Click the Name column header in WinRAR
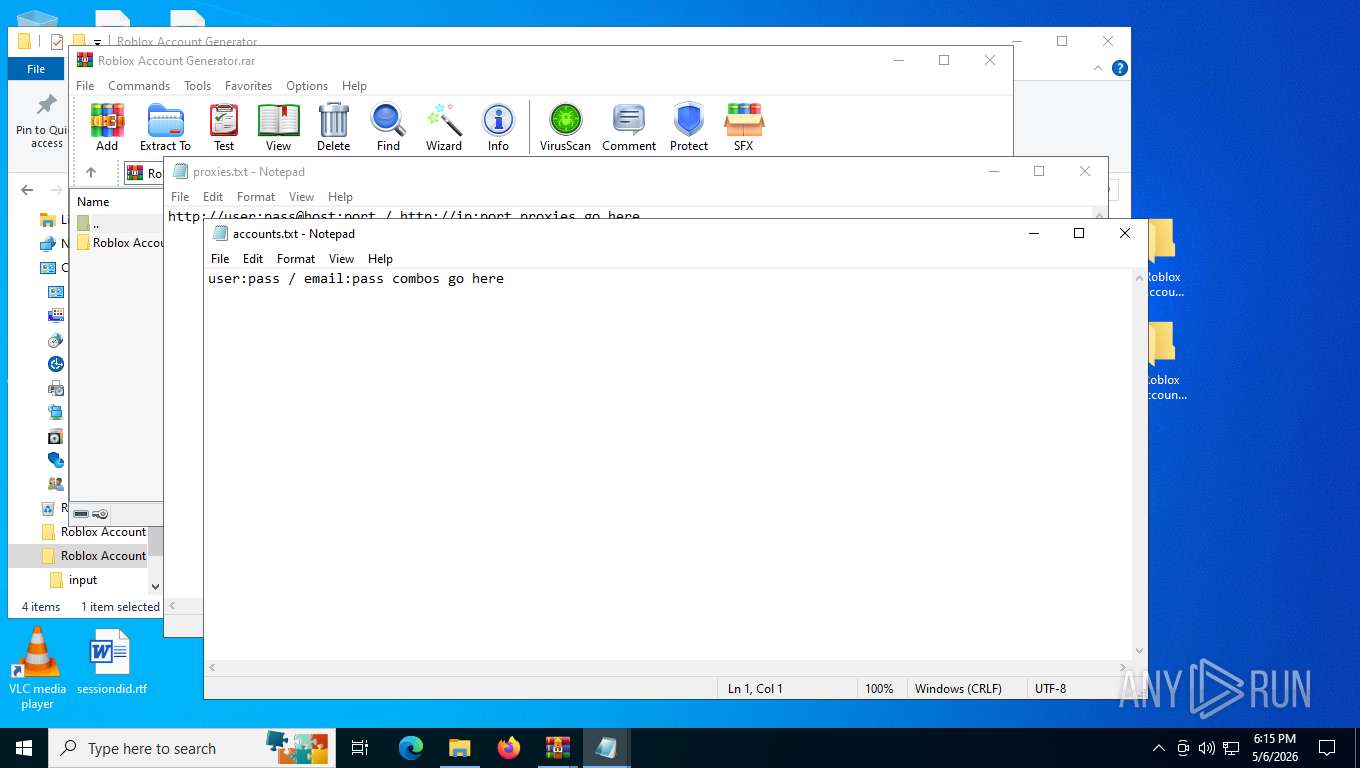This screenshot has height=768, width=1360. point(93,201)
